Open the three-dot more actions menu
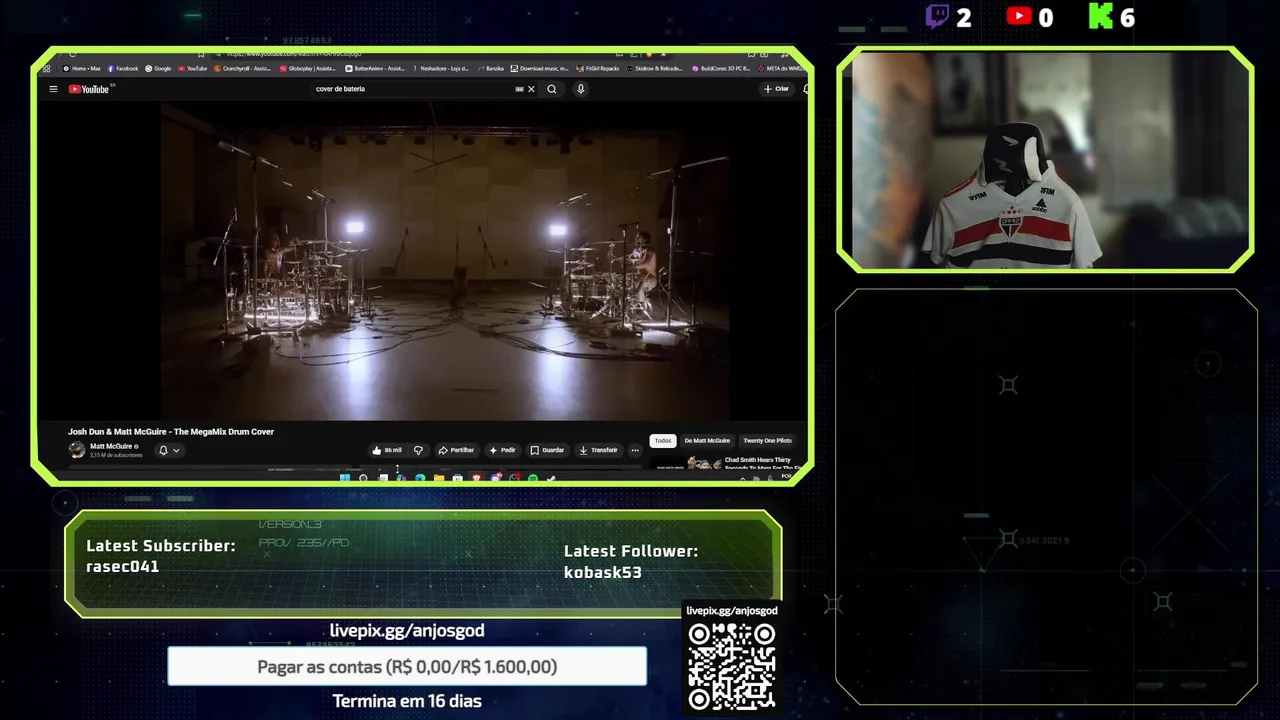The width and height of the screenshot is (1280, 720). pos(634,450)
